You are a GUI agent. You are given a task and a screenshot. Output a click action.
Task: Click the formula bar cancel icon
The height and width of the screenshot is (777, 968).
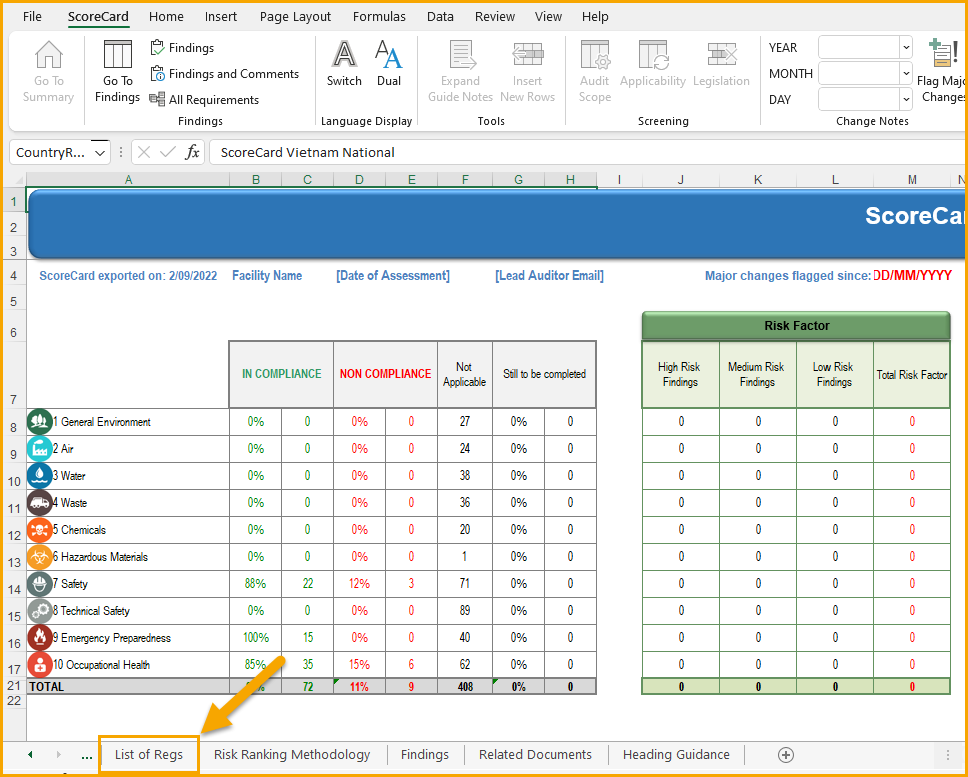[144, 152]
